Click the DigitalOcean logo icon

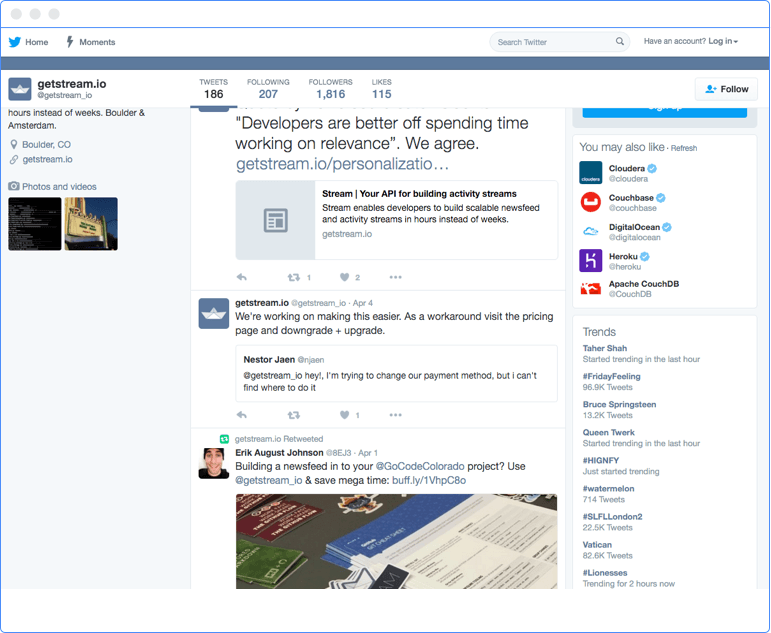591,231
